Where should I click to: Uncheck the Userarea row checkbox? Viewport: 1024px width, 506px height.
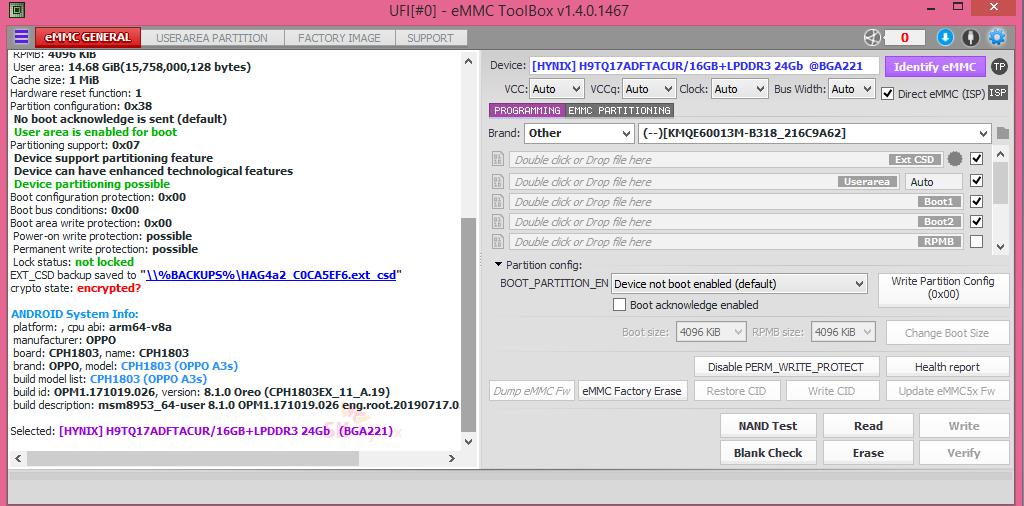click(x=976, y=181)
